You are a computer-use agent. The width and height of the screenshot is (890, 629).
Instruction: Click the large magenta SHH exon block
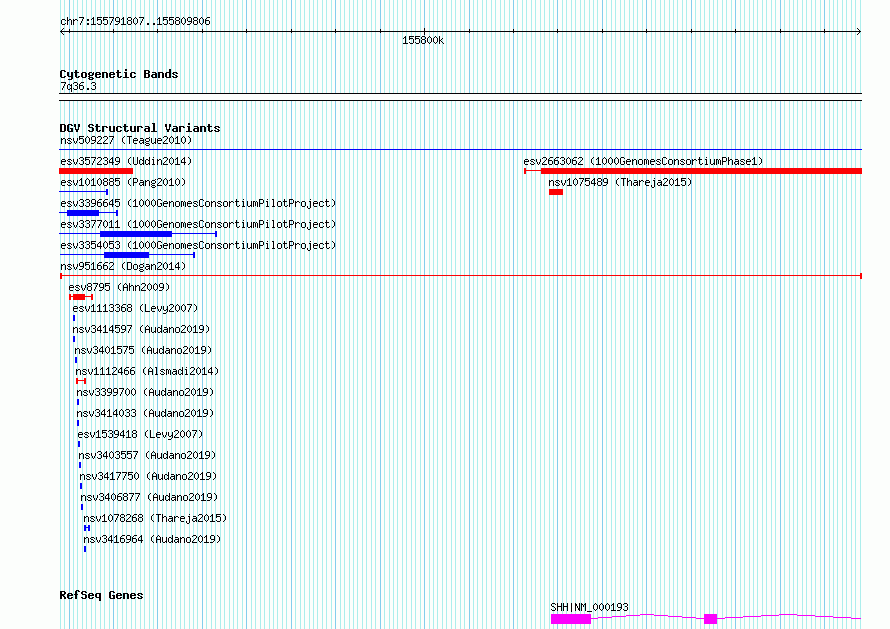[571, 619]
